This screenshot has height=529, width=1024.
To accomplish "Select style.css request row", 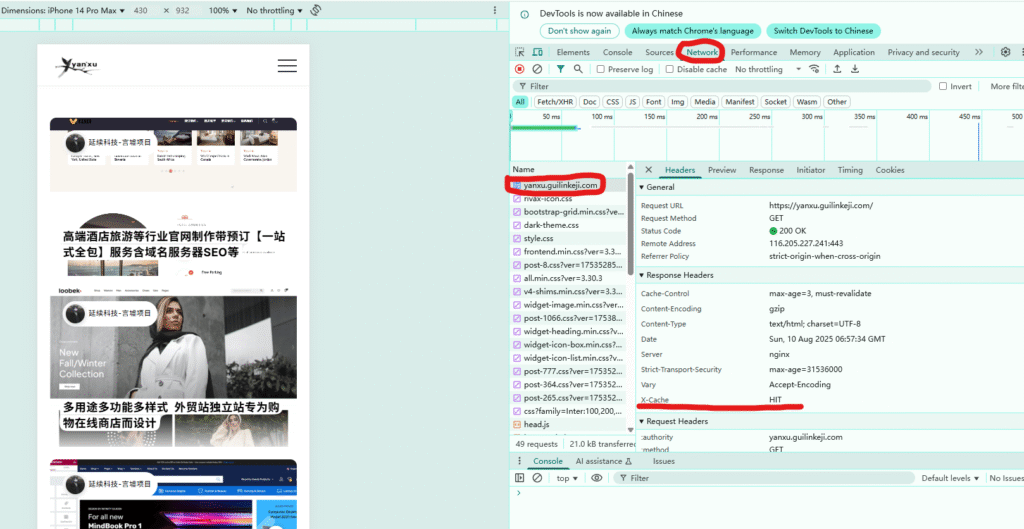I will click(568, 238).
